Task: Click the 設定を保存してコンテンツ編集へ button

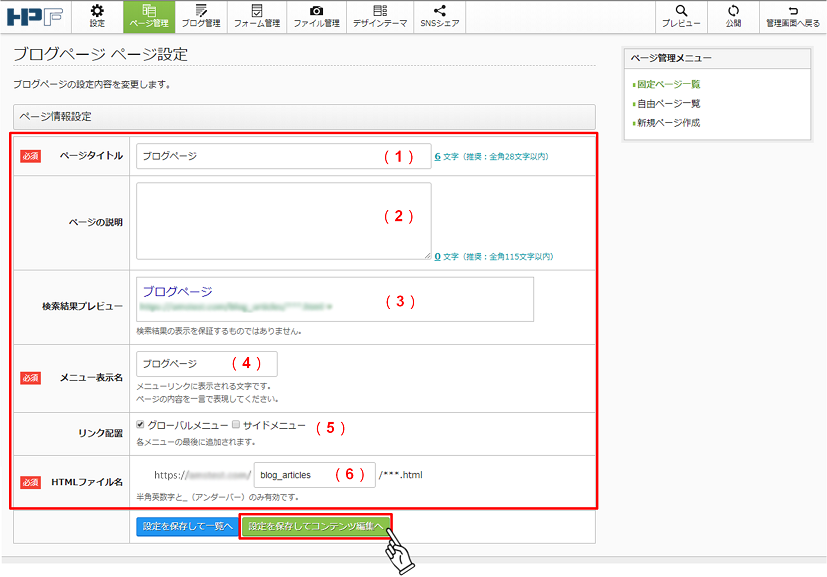Action: [316, 526]
